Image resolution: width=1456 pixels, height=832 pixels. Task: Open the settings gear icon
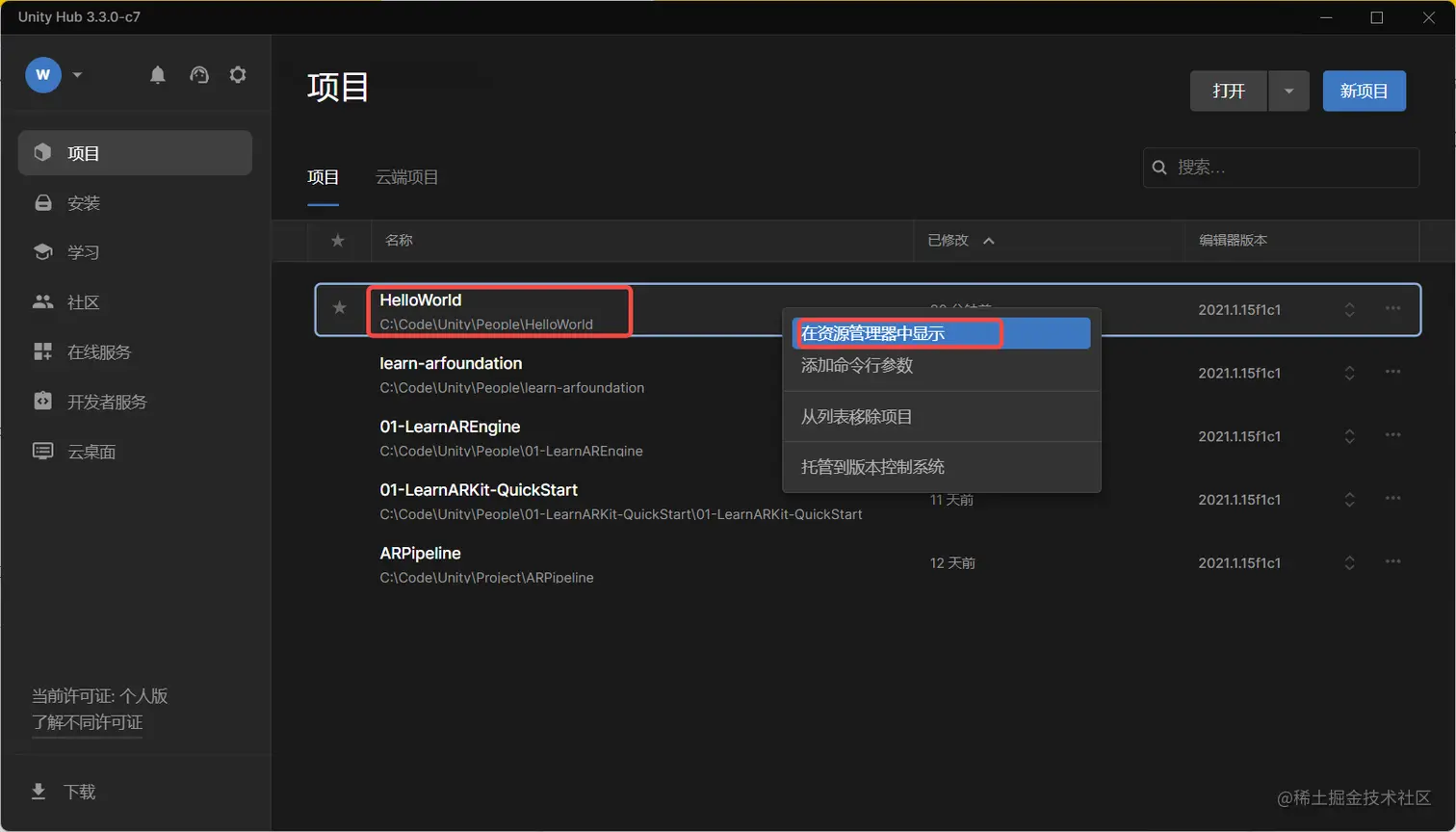point(238,75)
